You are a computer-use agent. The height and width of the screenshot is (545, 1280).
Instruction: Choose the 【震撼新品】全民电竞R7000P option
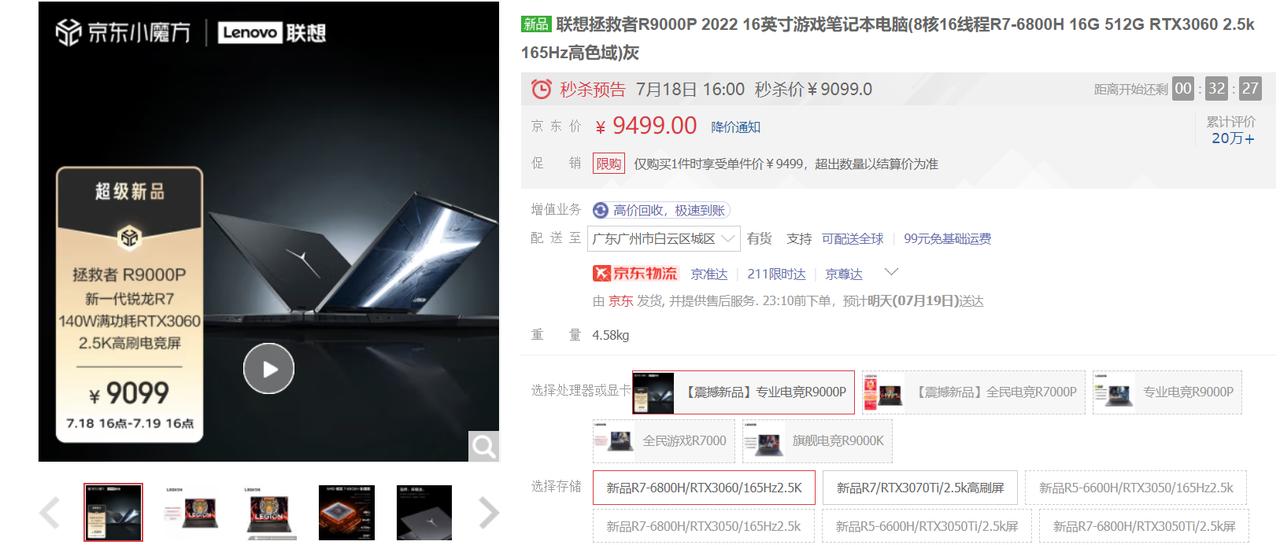(972, 392)
